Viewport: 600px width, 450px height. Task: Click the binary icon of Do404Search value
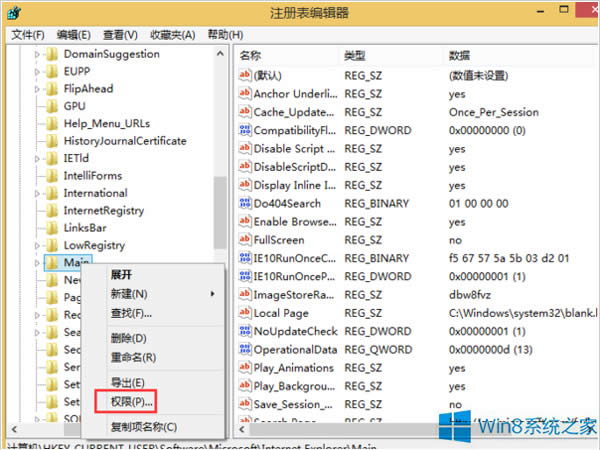245,203
